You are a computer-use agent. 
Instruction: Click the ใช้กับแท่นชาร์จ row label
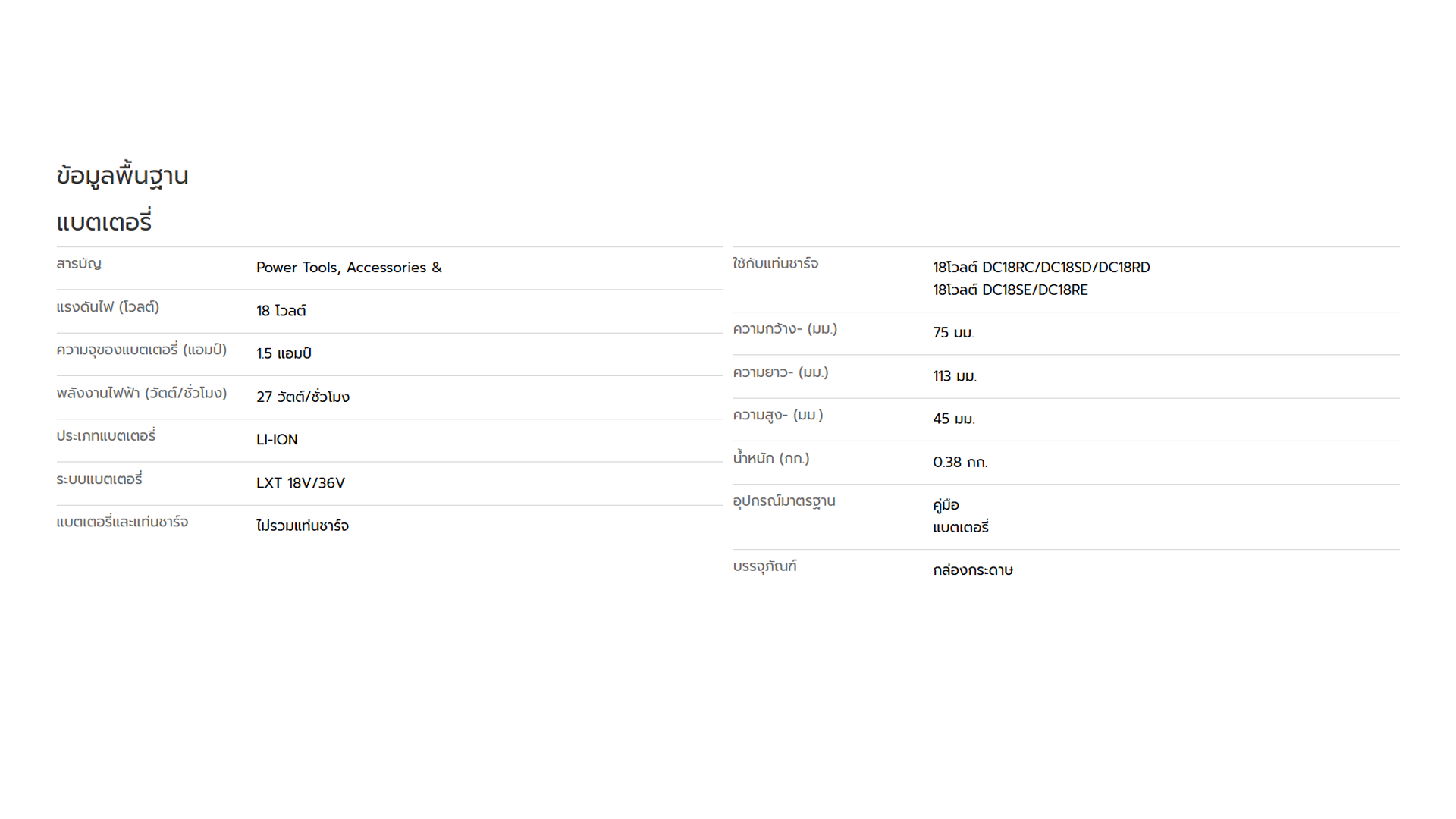(775, 264)
